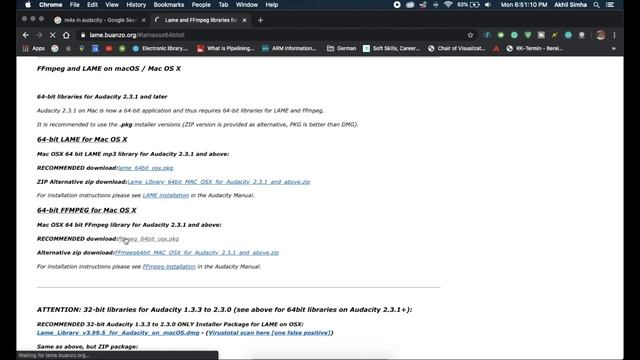Open the Edit menu
Screen dimensions: 640x360
(x=92, y=5)
